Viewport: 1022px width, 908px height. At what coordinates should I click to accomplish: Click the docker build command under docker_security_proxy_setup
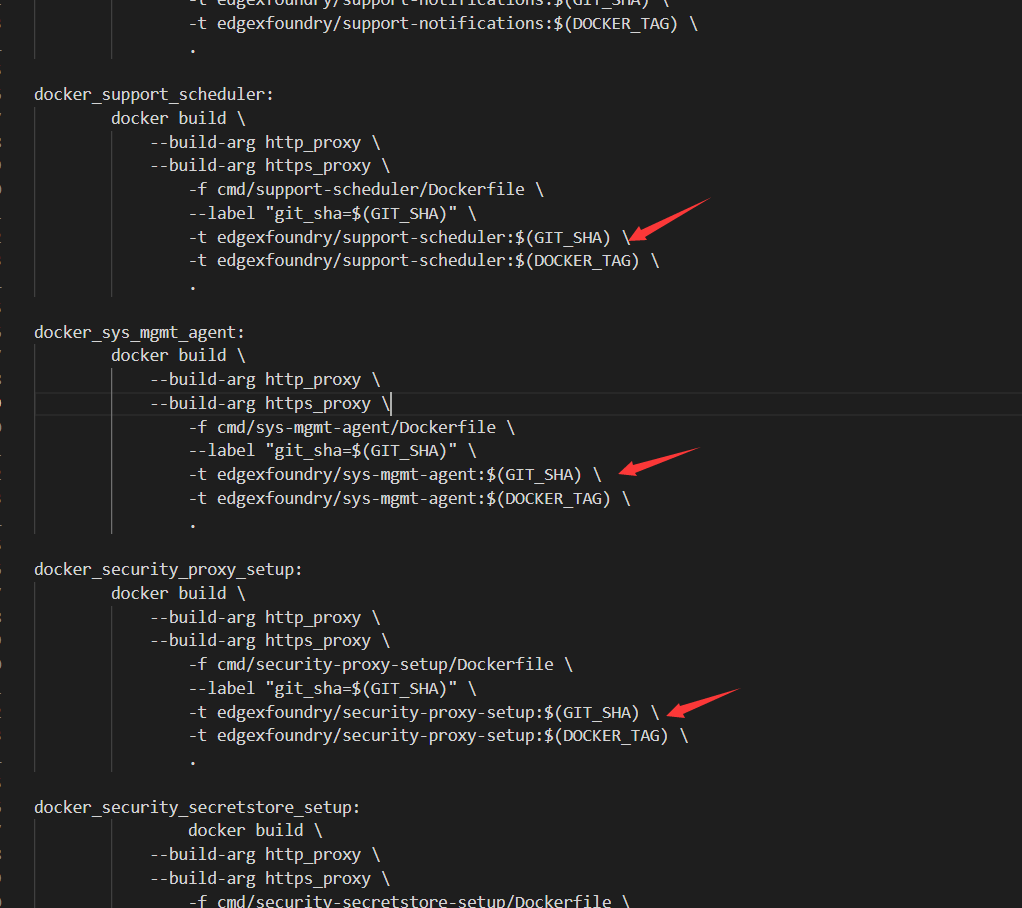click(170, 592)
